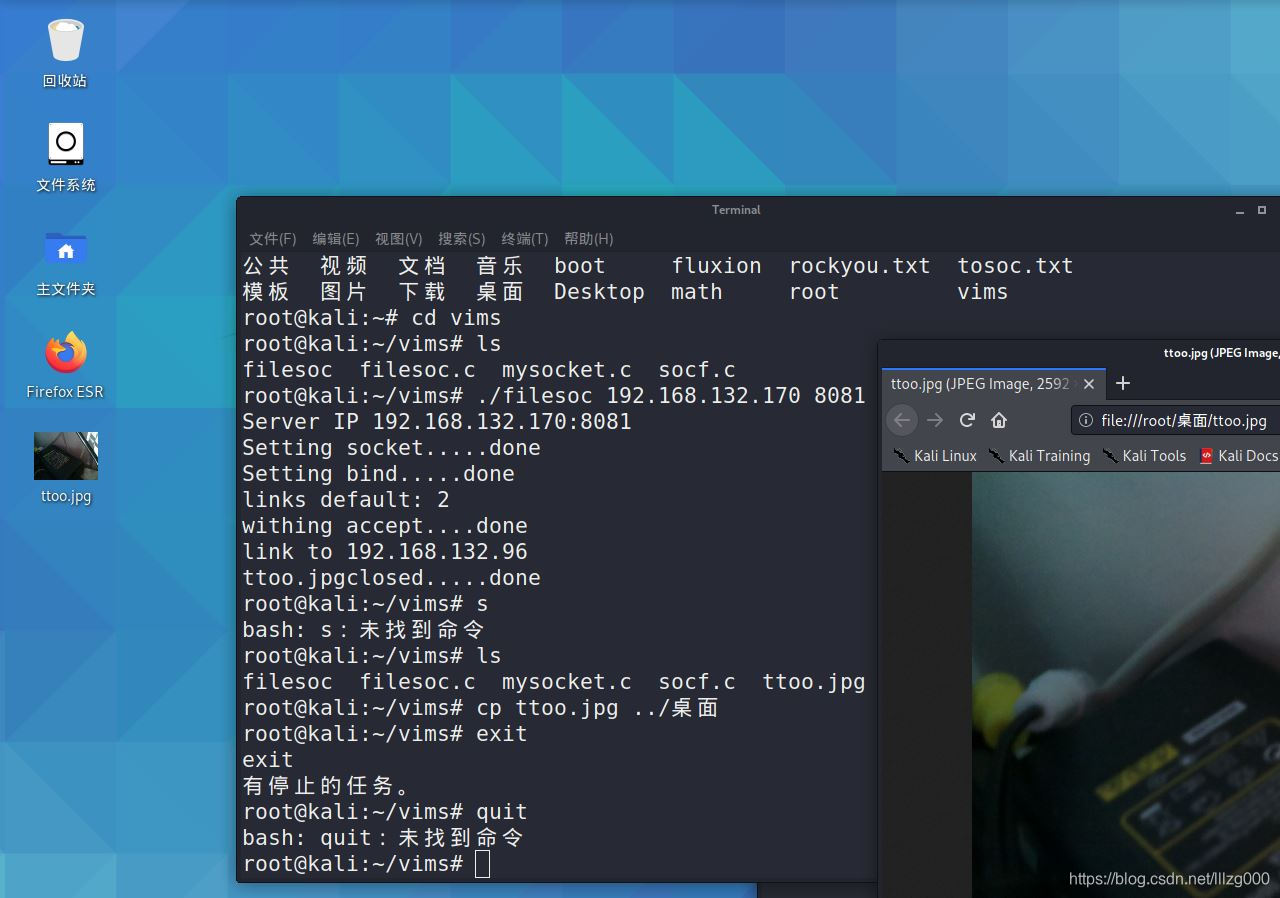
Task: Maximize the Terminal window
Action: [x=1262, y=210]
